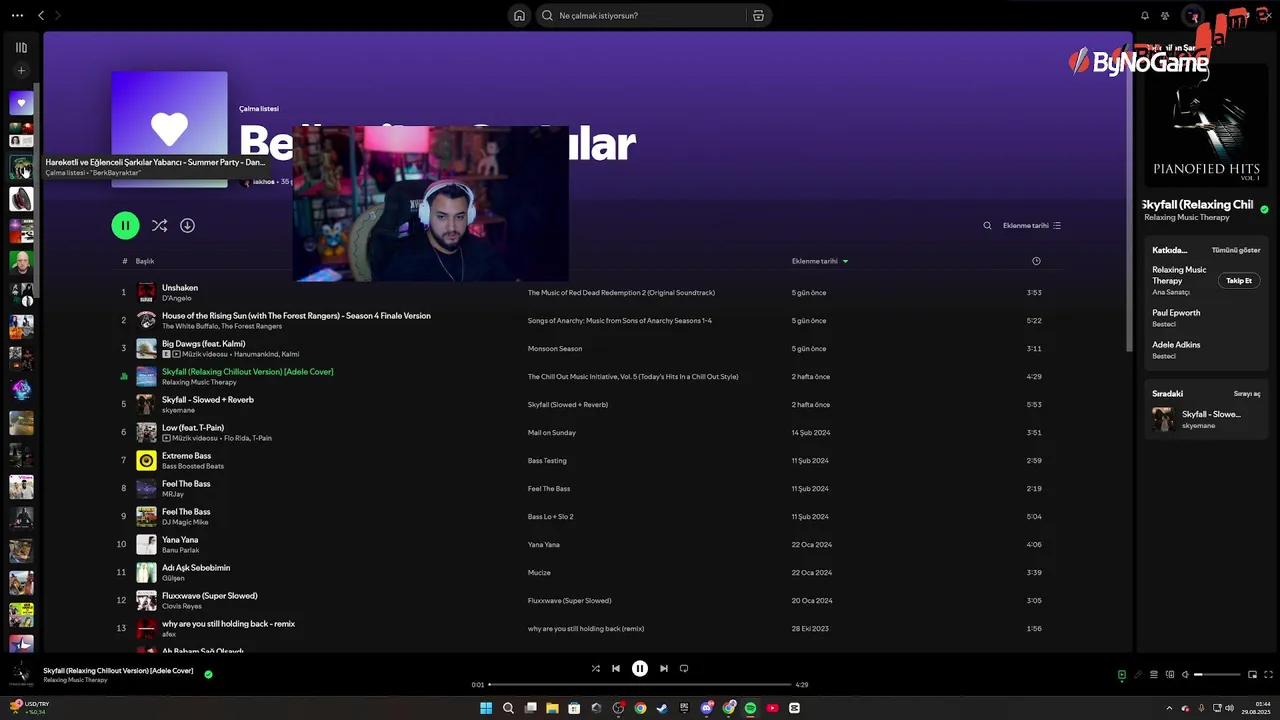Toggle the playlist header shuffle button
Viewport: 1280px width, 720px height.
coord(159,225)
